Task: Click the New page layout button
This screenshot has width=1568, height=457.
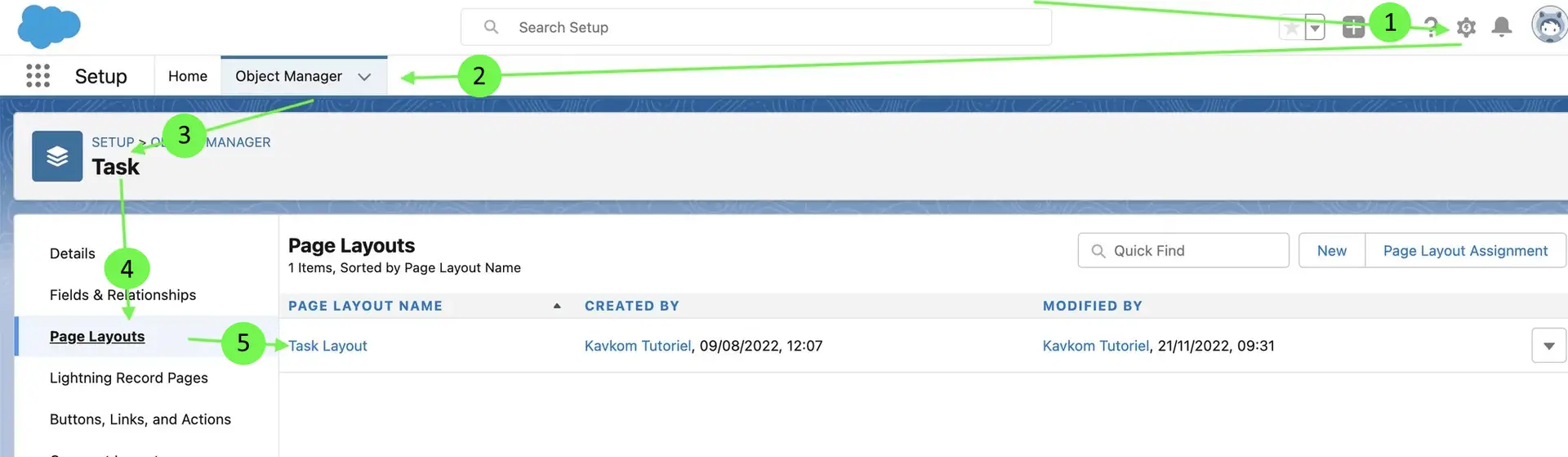Action: click(x=1331, y=251)
